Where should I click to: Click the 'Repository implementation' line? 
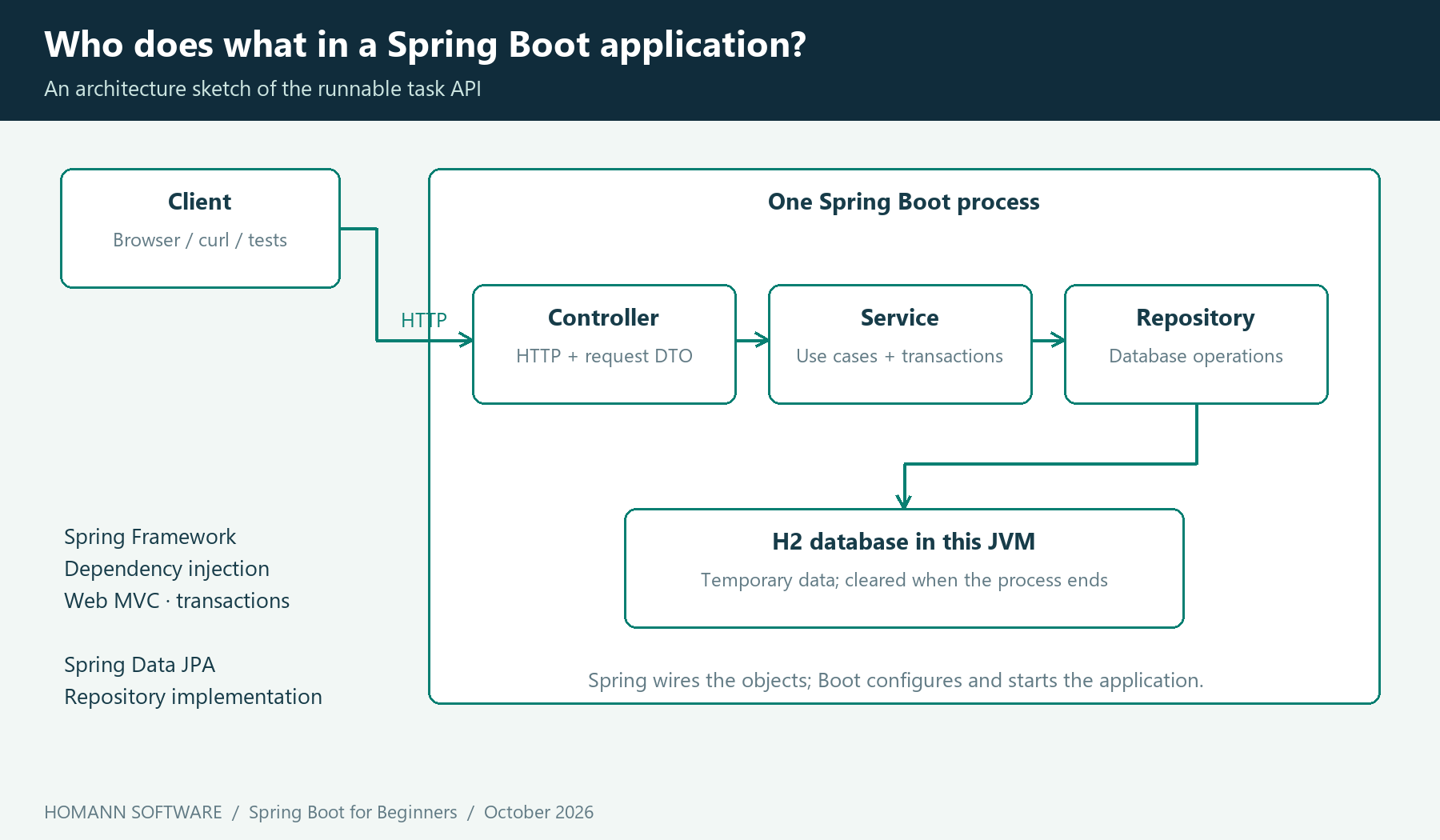point(193,697)
